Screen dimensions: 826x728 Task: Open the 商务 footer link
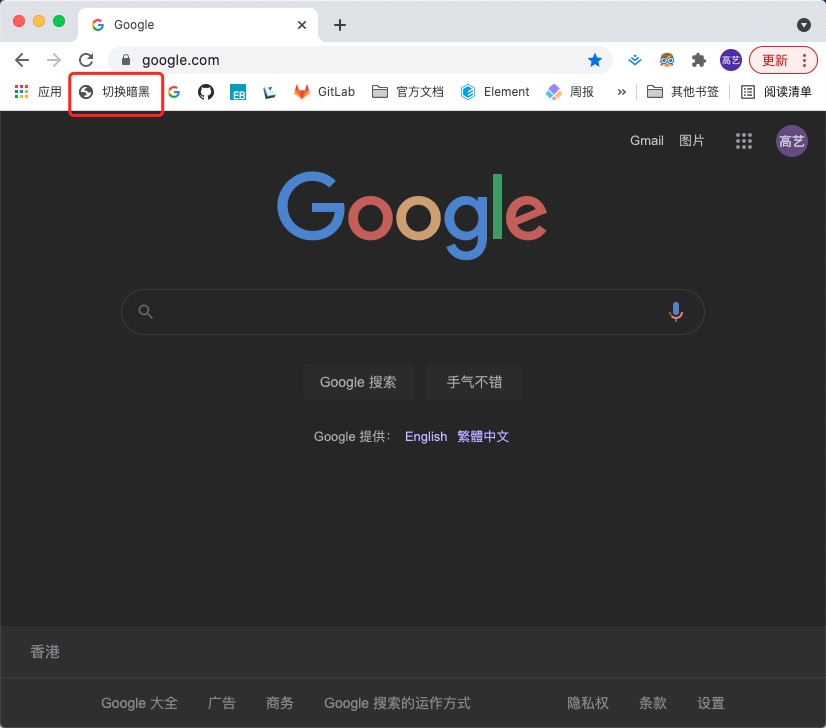point(279,703)
